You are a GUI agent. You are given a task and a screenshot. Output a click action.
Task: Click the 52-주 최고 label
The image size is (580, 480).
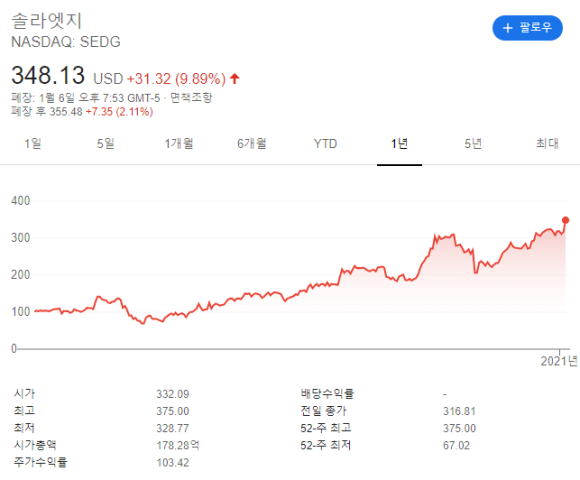pyautogui.click(x=326, y=428)
